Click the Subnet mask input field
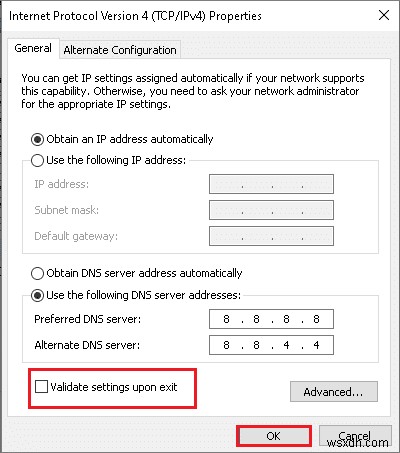 click(x=271, y=210)
